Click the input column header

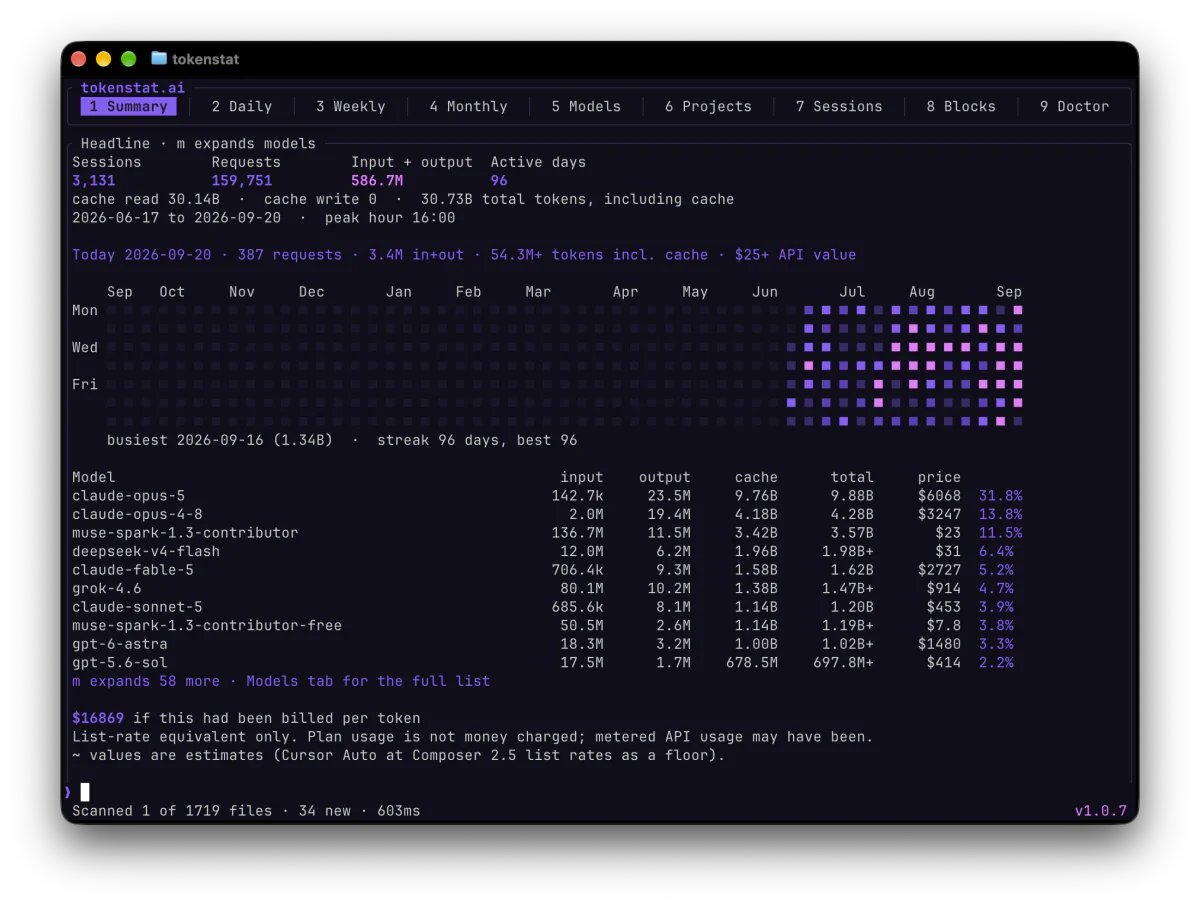pos(582,477)
